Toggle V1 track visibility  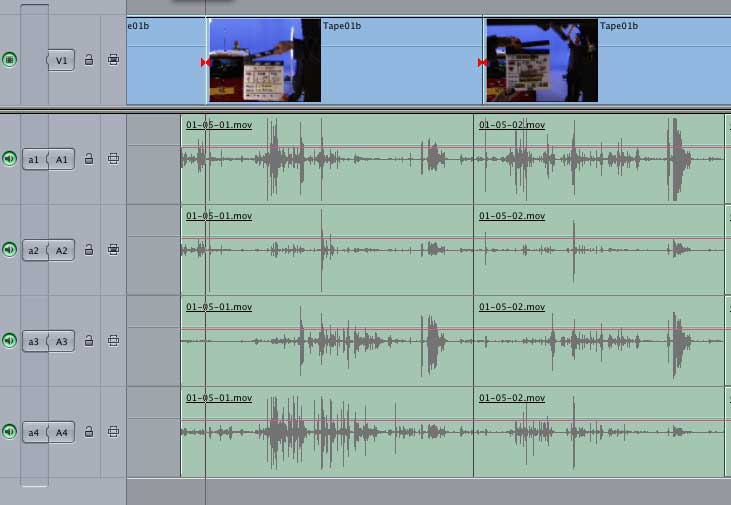coord(9,60)
